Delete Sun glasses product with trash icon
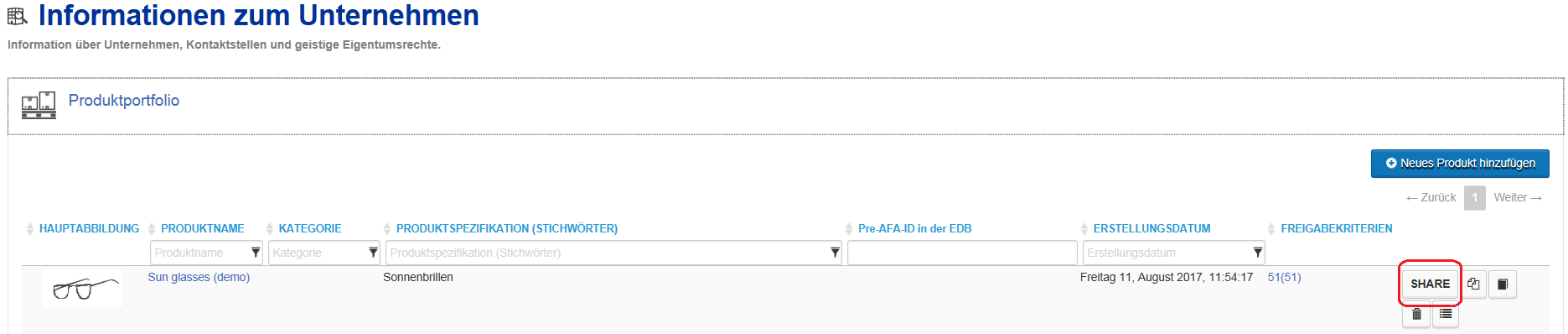Screen dimensions: 1568x334 1416,315
